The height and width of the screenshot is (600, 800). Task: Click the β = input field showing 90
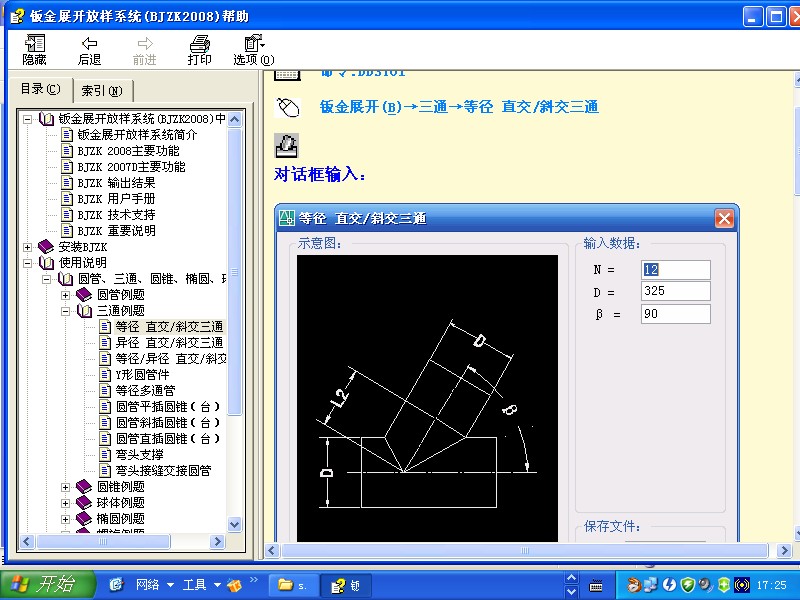coord(676,314)
